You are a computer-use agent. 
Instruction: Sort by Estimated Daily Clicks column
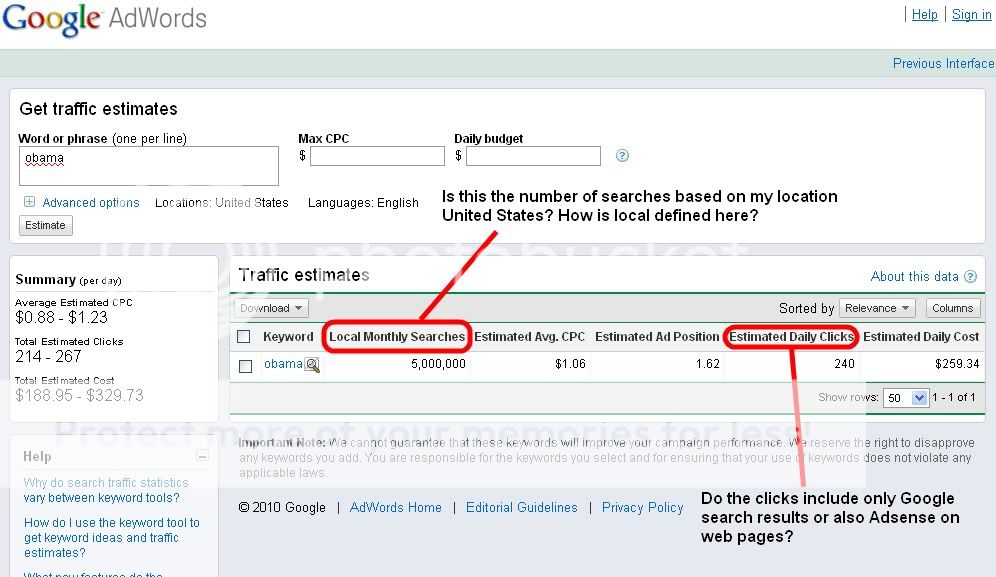point(791,337)
